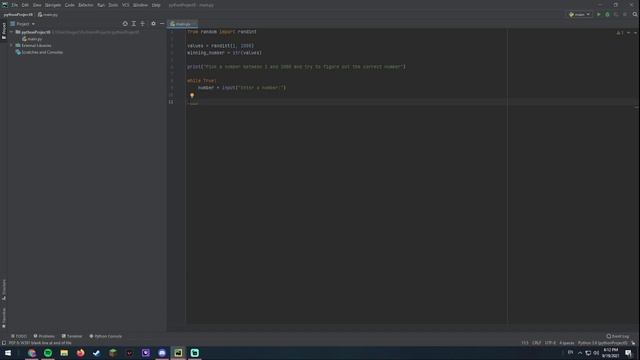Click the pythonProject breadcrumb in navigation bar
This screenshot has width=640, height=360.
pyautogui.click(x=18, y=15)
